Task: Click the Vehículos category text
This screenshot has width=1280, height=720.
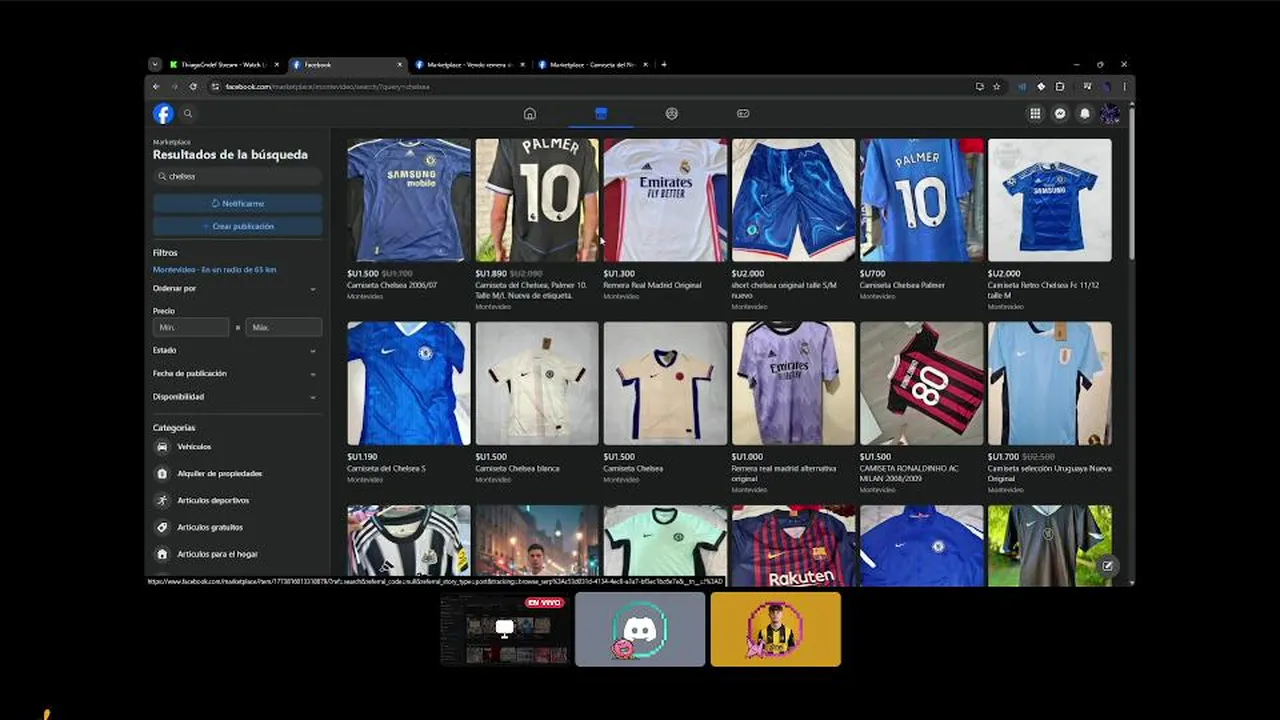Action: (194, 447)
